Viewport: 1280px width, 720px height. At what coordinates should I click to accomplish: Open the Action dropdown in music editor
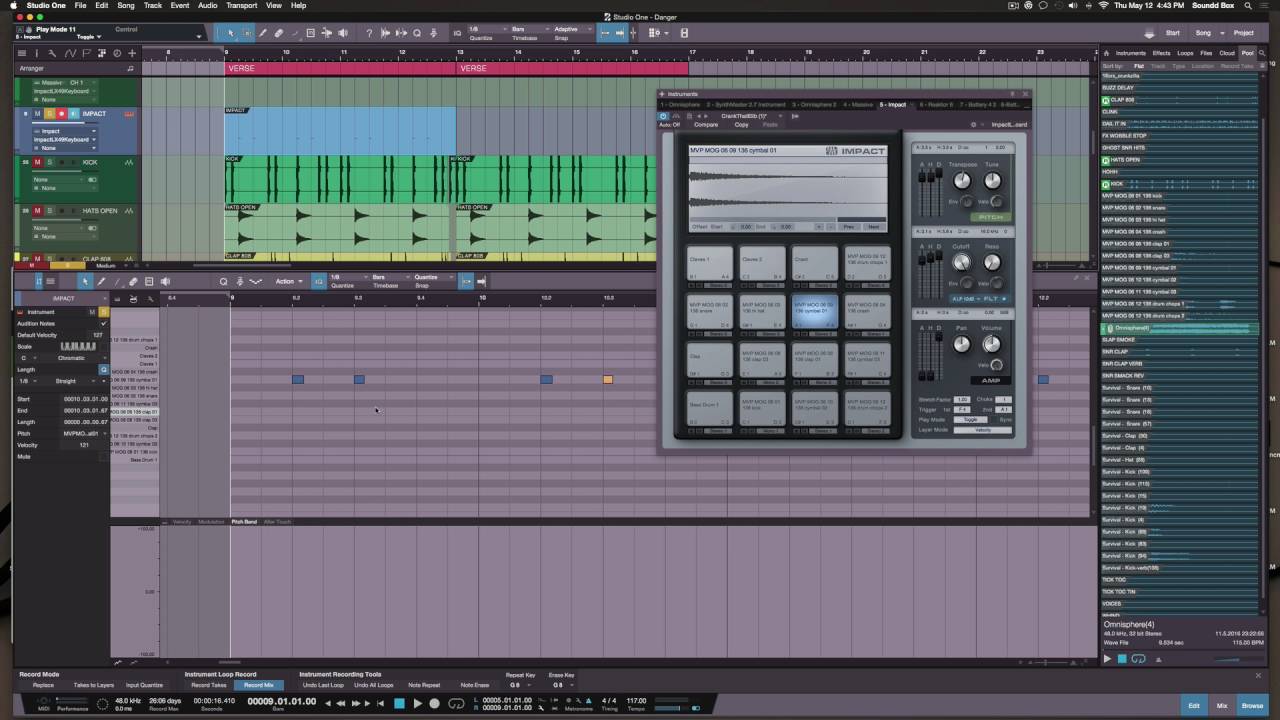(288, 281)
